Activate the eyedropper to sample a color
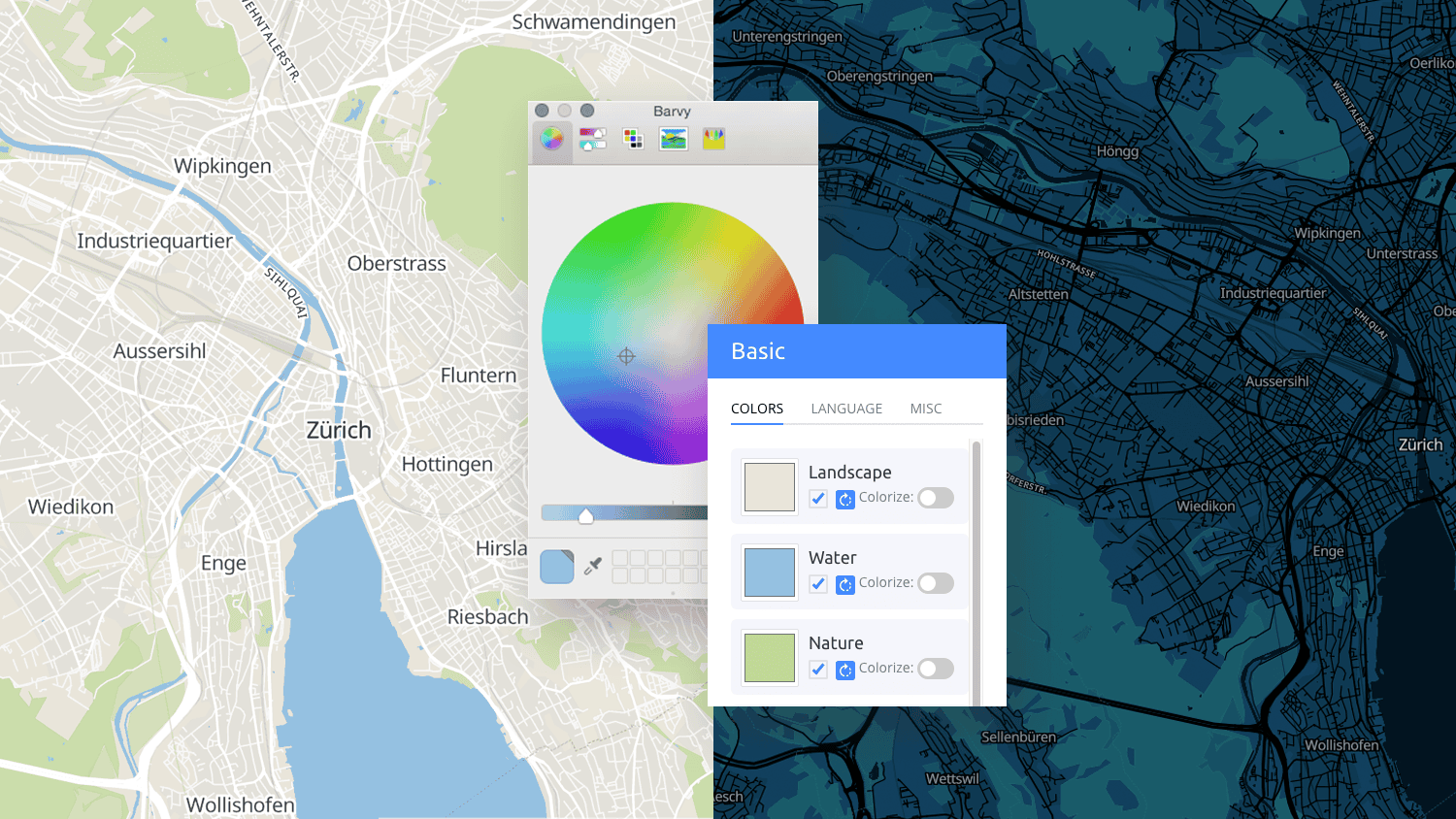The height and width of the screenshot is (819, 1456). click(x=592, y=566)
